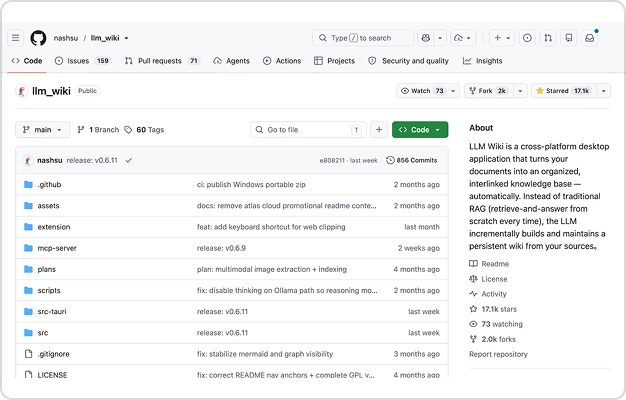Open the scripts folder icon
The image size is (626, 400).
point(28,290)
